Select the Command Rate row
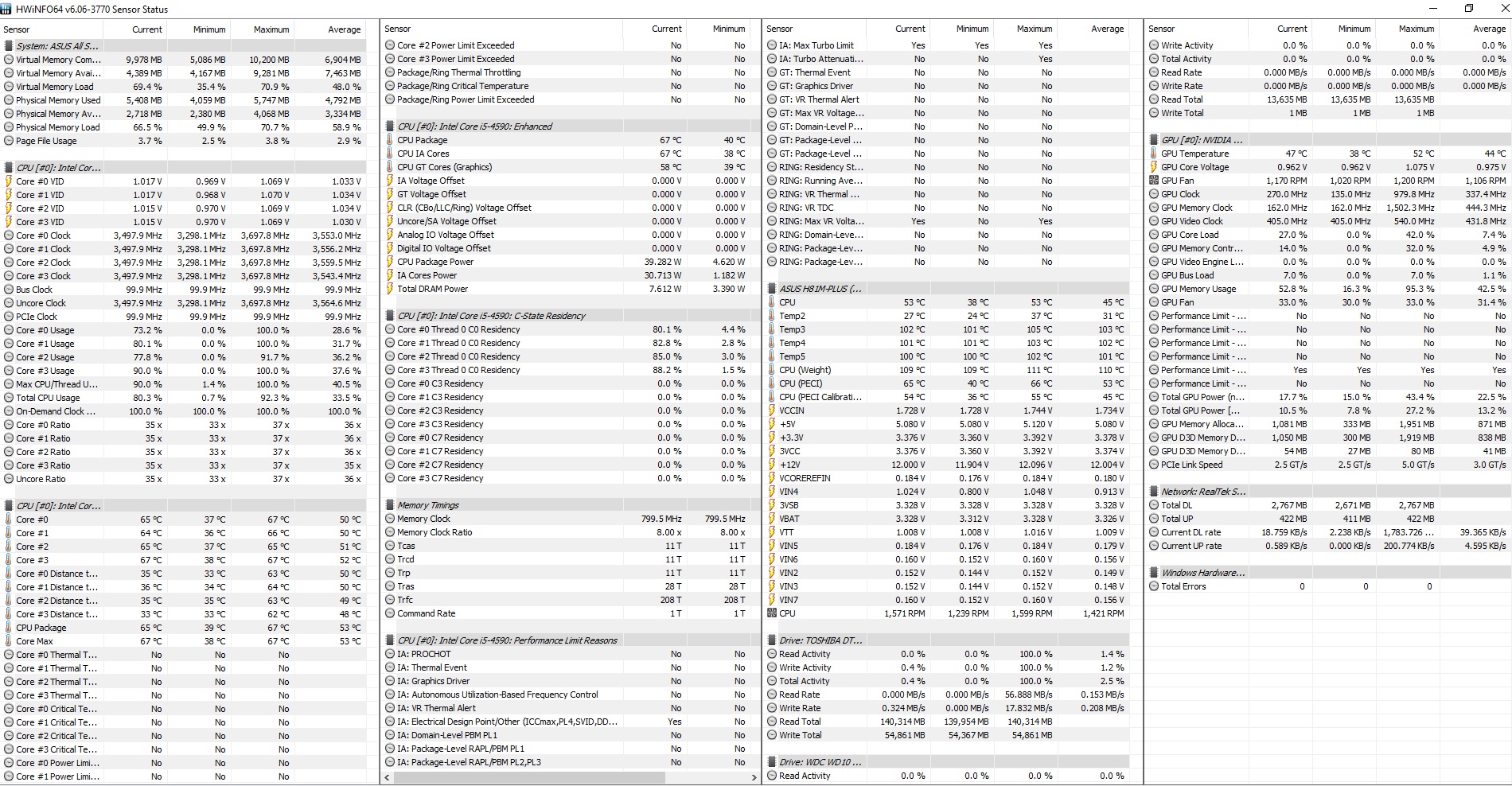Image resolution: width=1512 pixels, height=786 pixels. [x=569, y=613]
